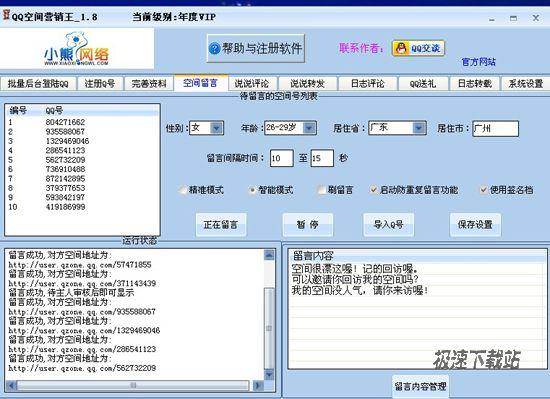Click log scroll up arrow
The height and width of the screenshot is (399, 550).
click(269, 255)
